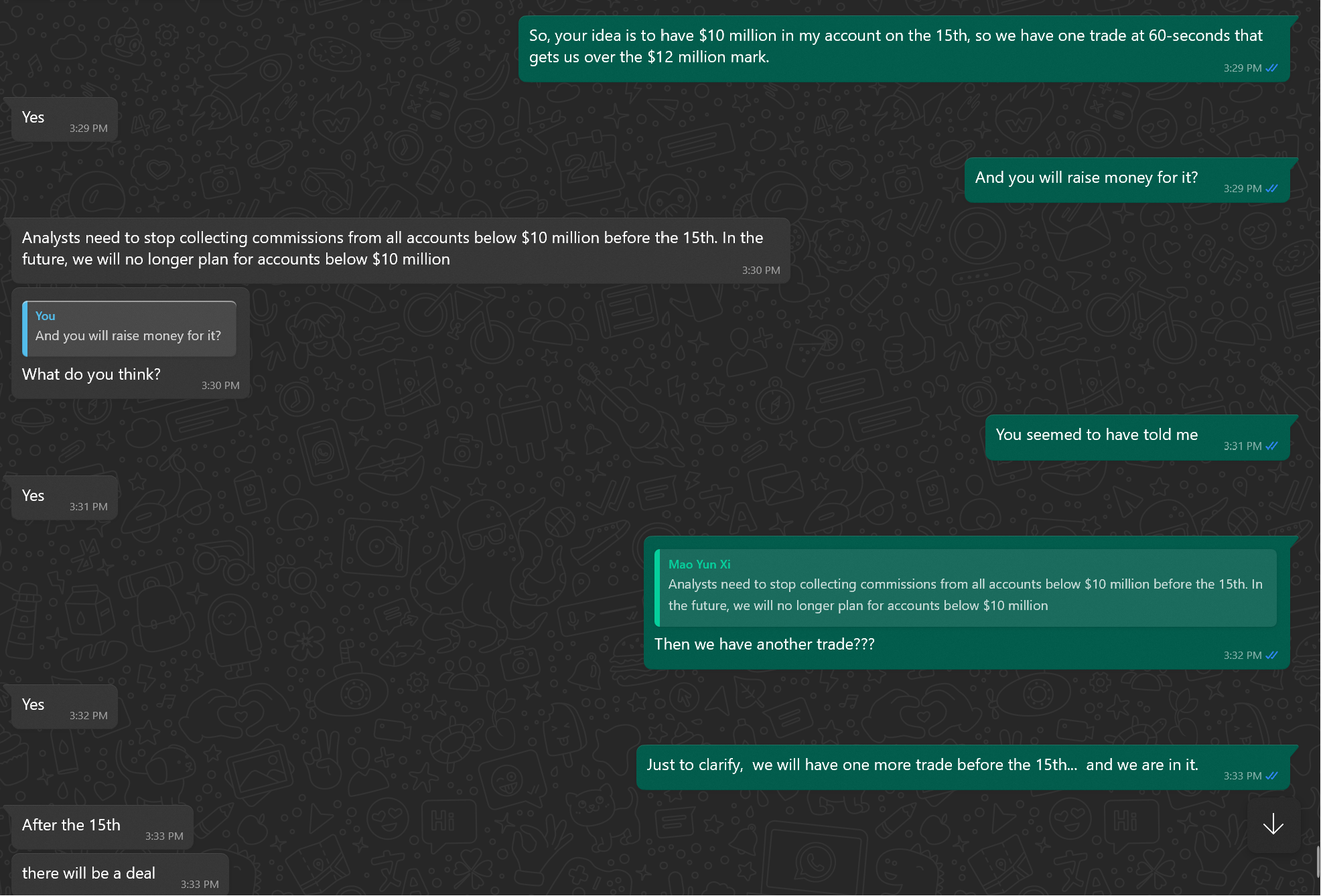Screen dimensions: 1321x896
Task: Click ticks on 'Just to clarify' message
Action: click(1271, 776)
